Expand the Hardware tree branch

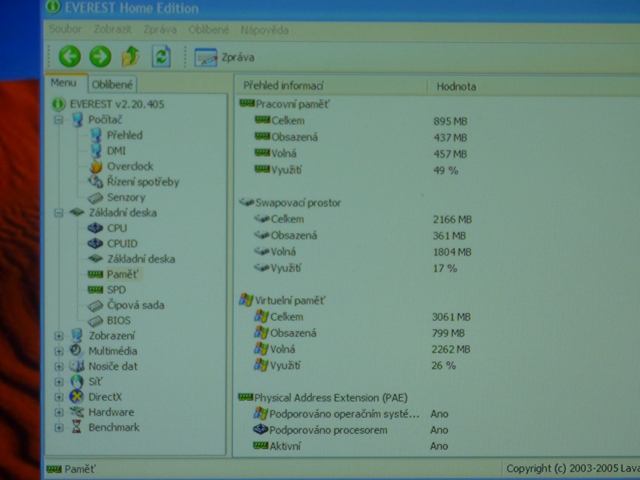[59, 413]
